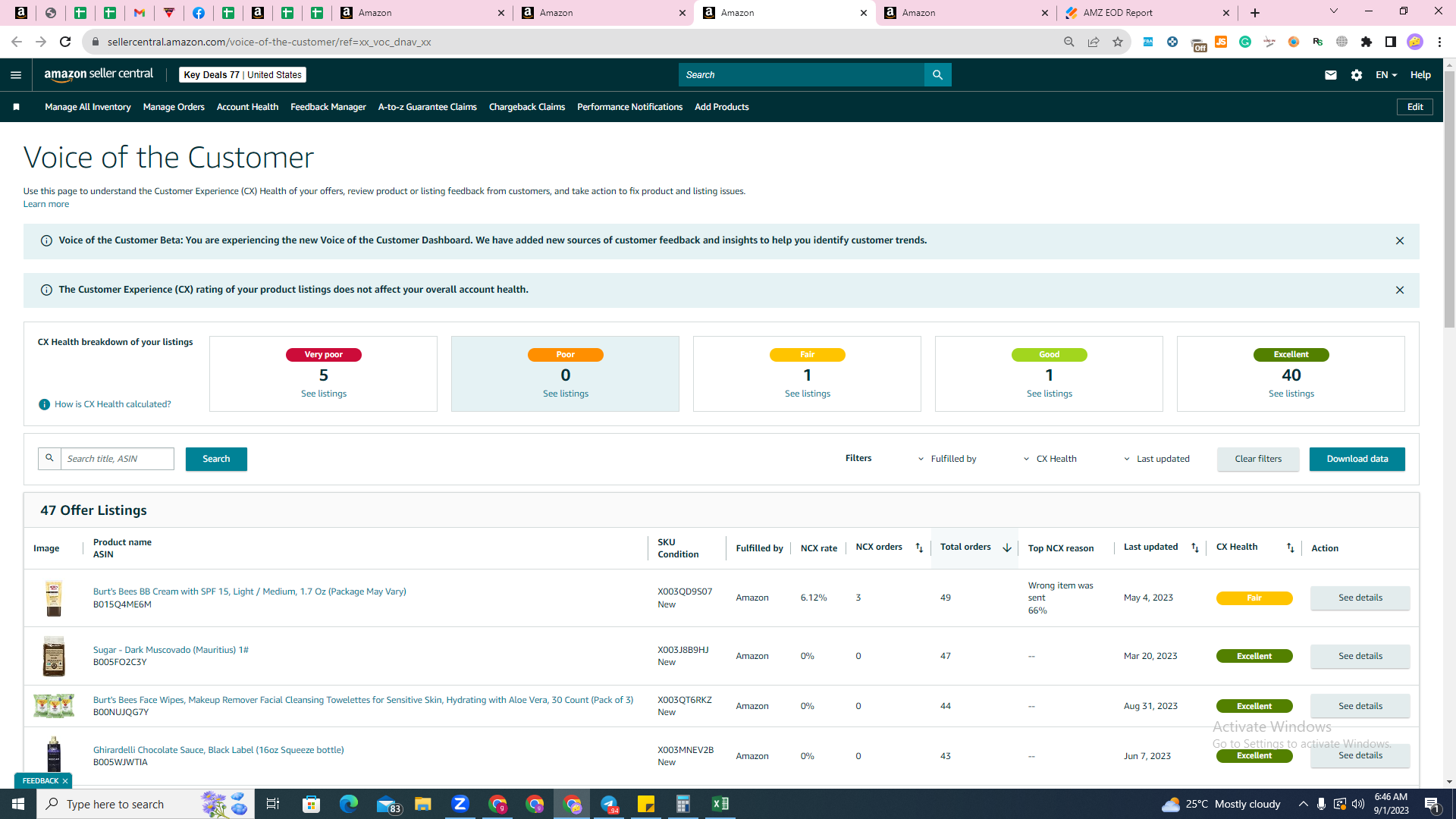Image resolution: width=1456 pixels, height=819 pixels.
Task: Dismiss the CX rating account health banner
Action: click(x=1400, y=290)
